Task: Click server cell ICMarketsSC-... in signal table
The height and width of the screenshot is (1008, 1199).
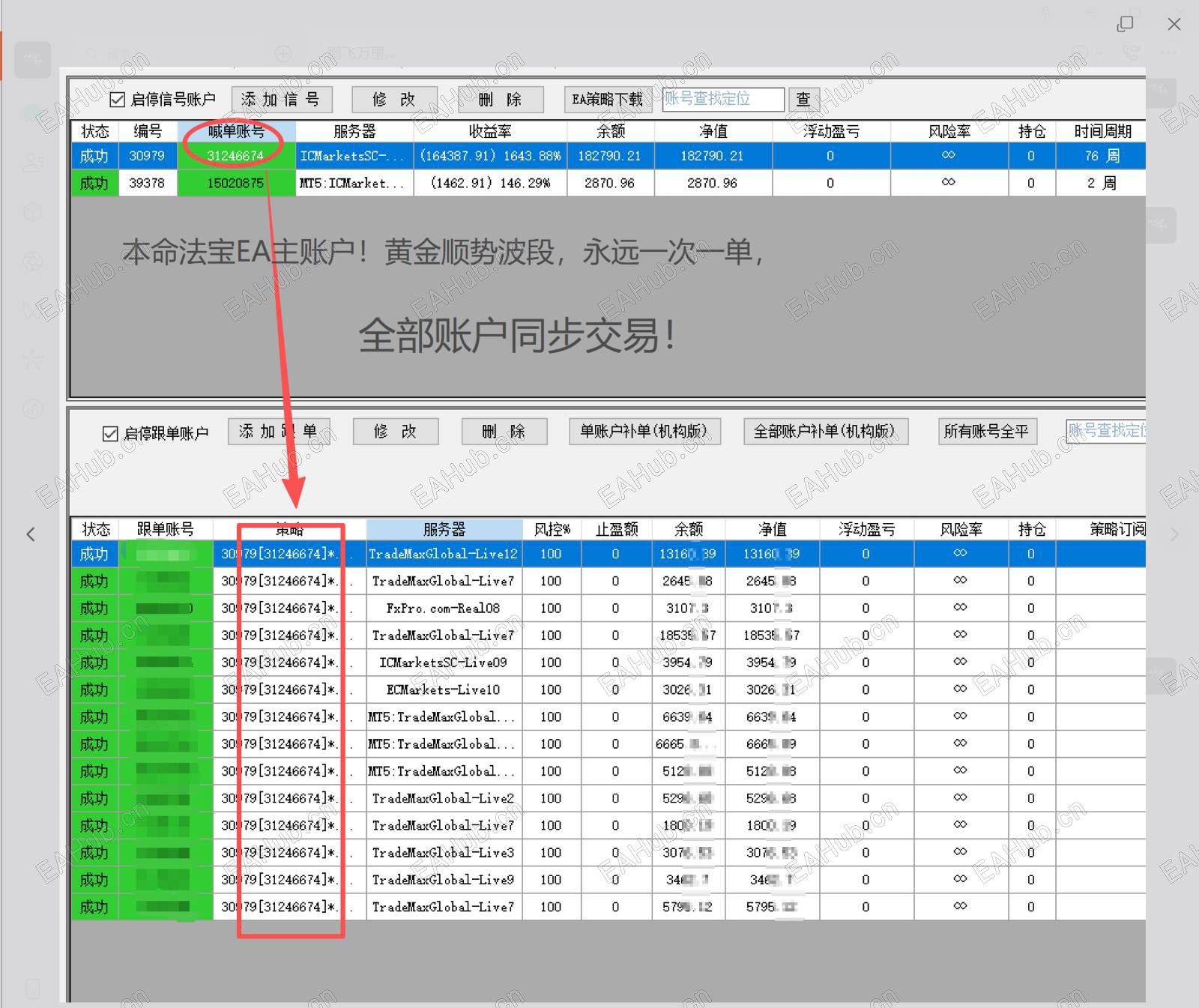Action: (x=354, y=156)
